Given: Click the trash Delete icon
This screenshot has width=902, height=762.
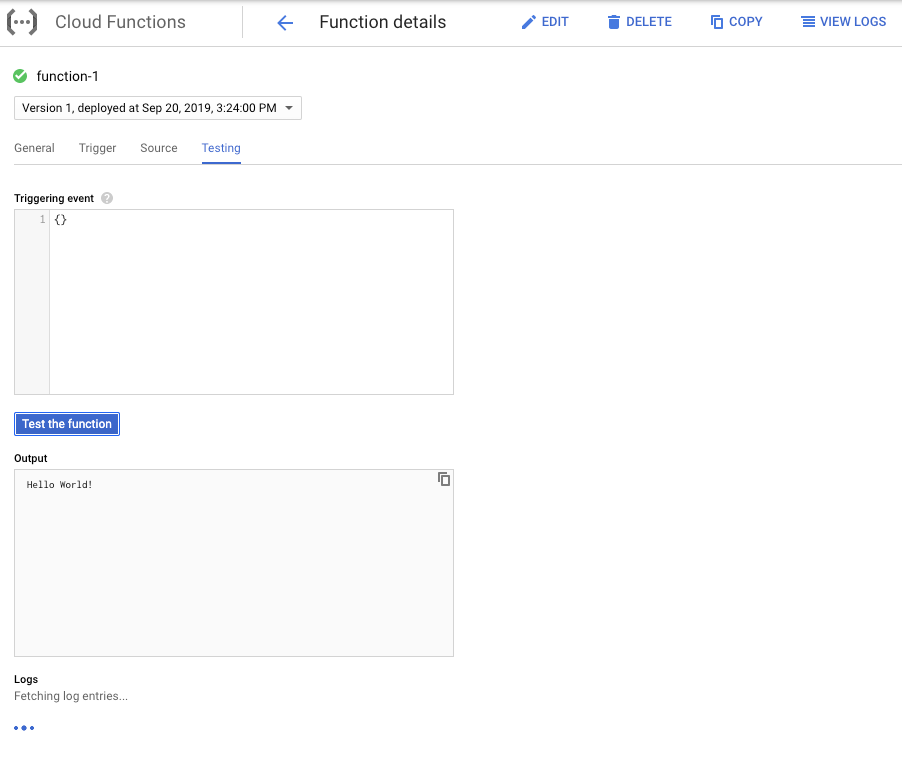Looking at the screenshot, I should [614, 22].
